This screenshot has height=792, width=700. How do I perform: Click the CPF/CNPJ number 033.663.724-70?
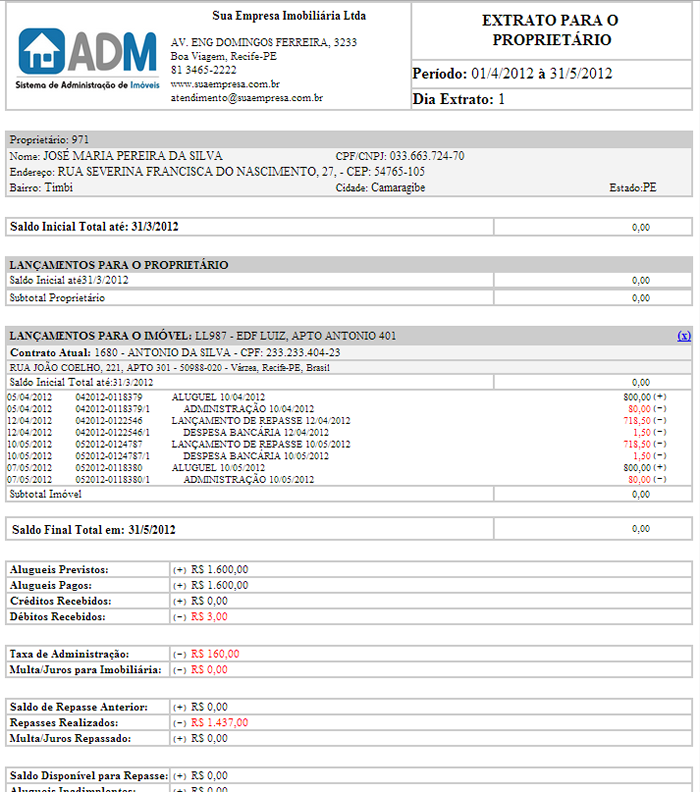[x=427, y=157]
